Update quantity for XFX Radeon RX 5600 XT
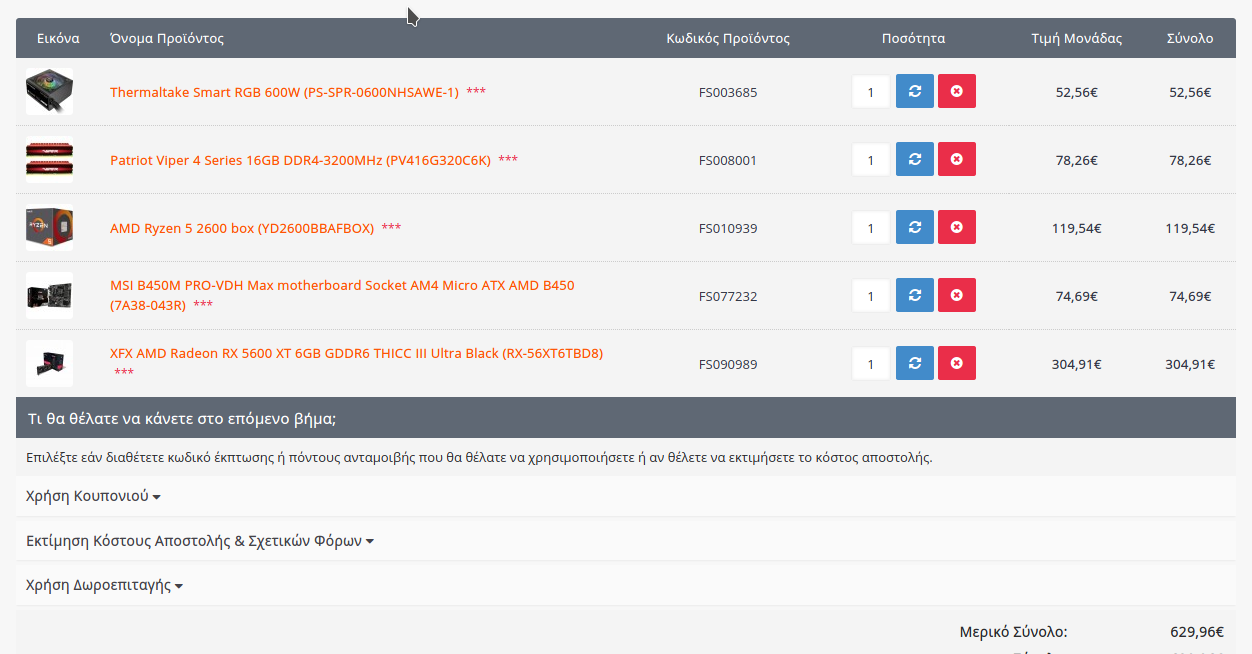This screenshot has height=654, width=1252. click(x=914, y=363)
